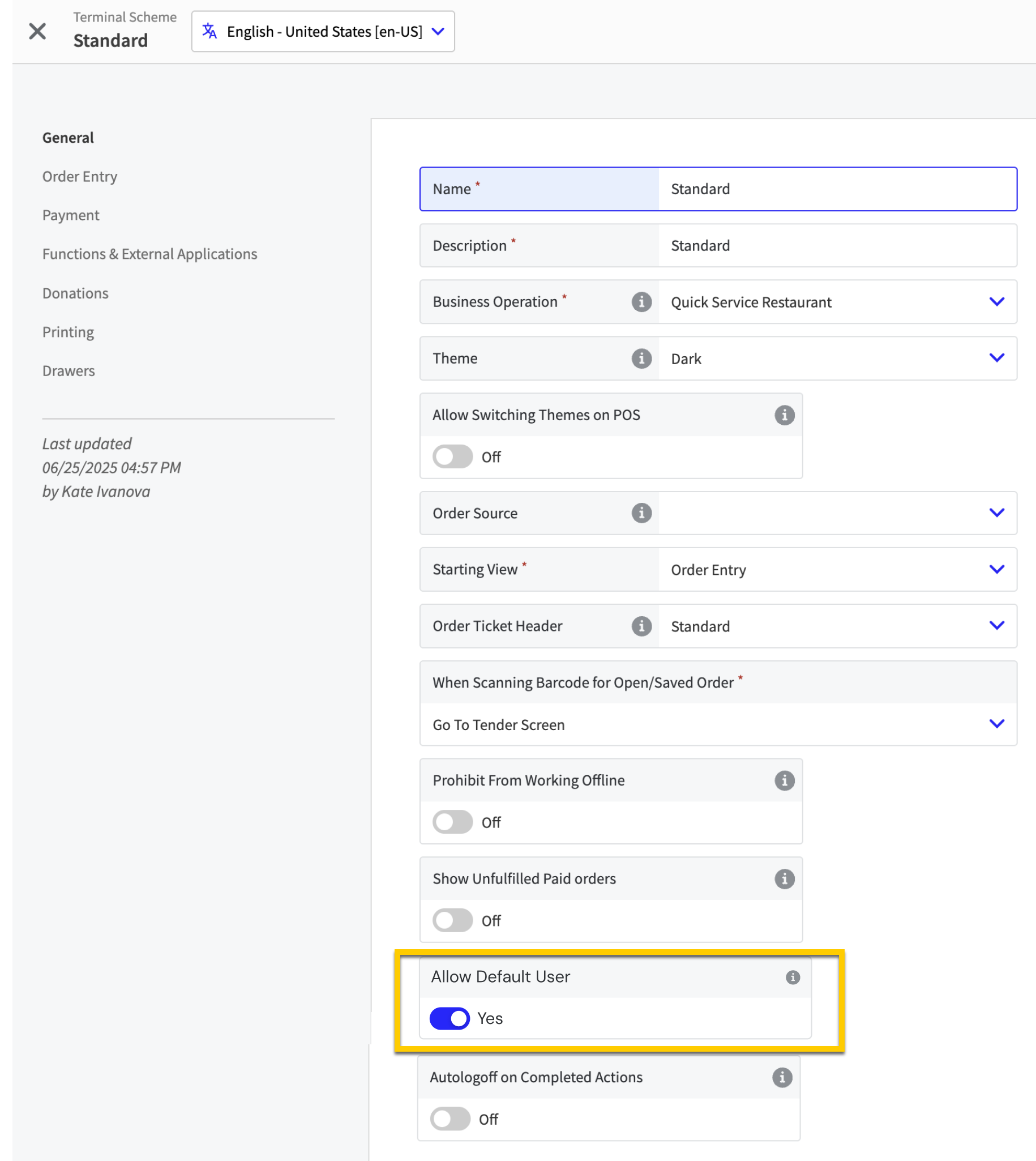Go to the Payment section

click(71, 215)
